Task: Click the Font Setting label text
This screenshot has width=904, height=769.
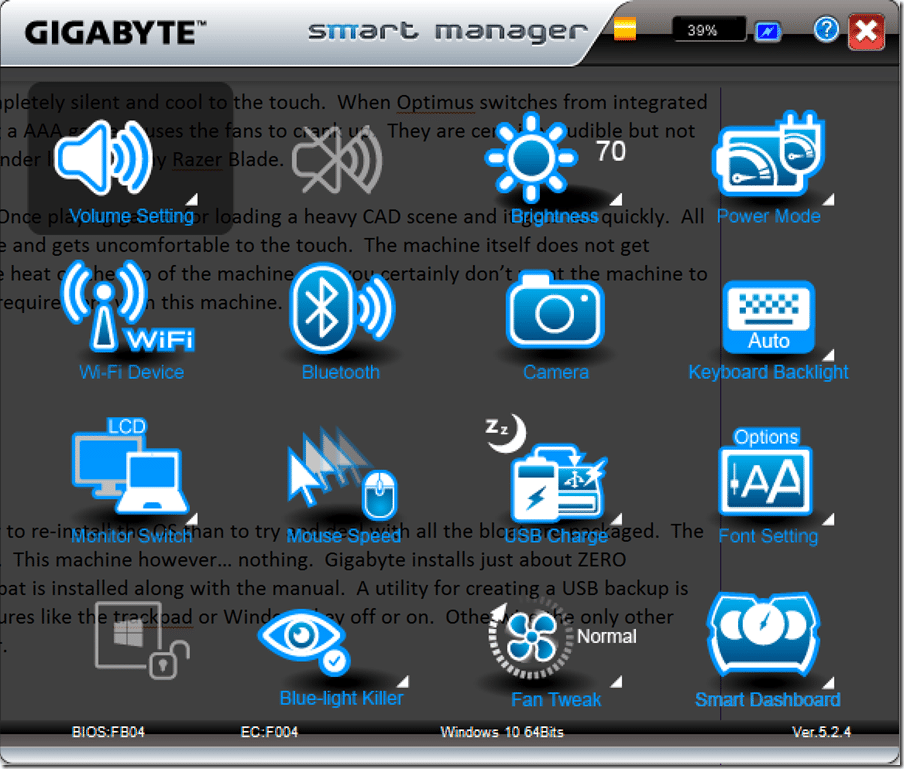Action: [x=768, y=536]
